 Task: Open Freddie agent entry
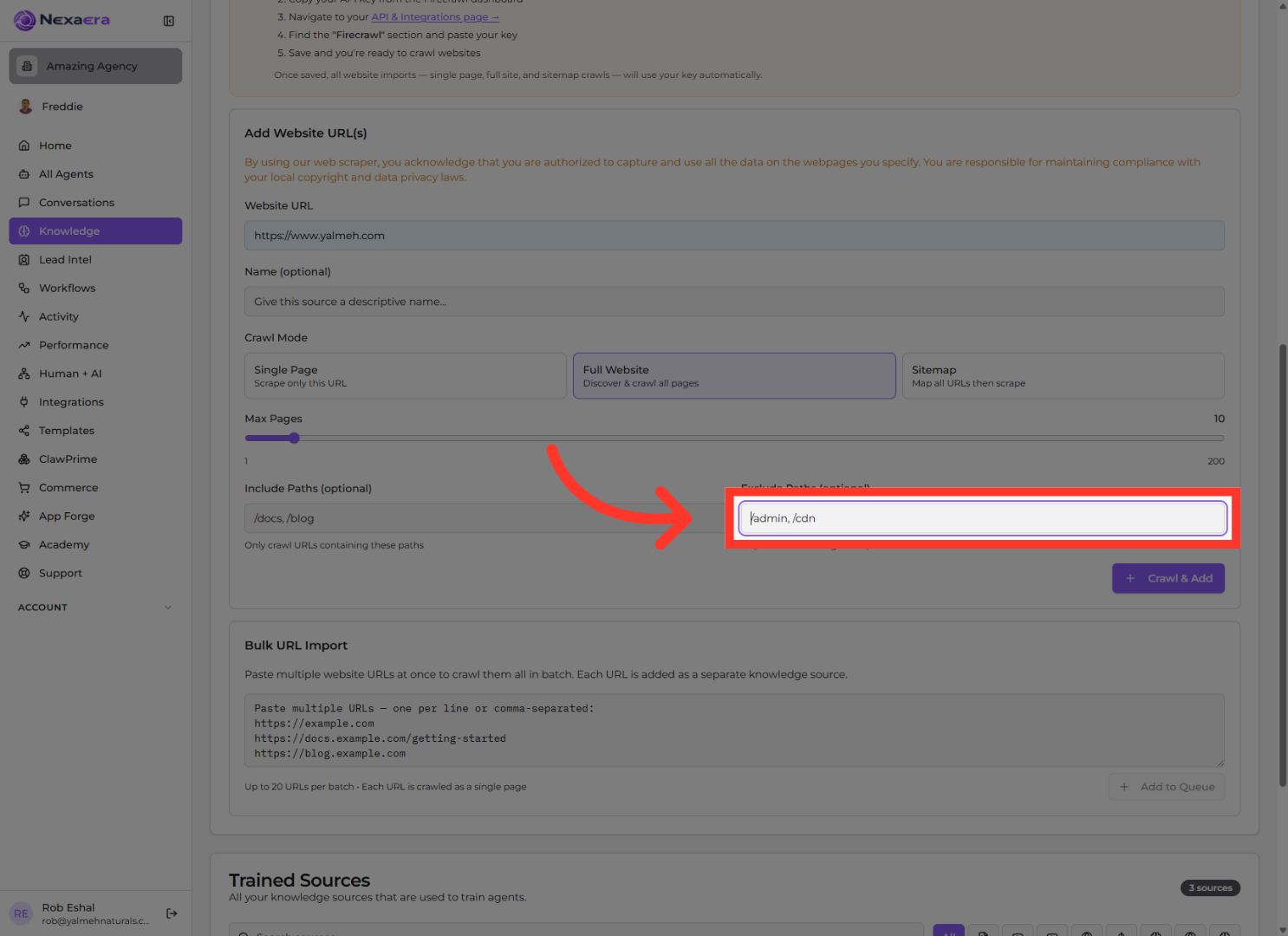[95, 107]
